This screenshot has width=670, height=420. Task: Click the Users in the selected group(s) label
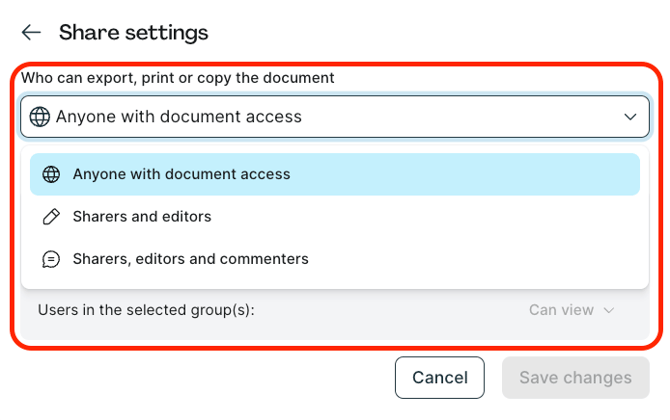[x=146, y=310]
